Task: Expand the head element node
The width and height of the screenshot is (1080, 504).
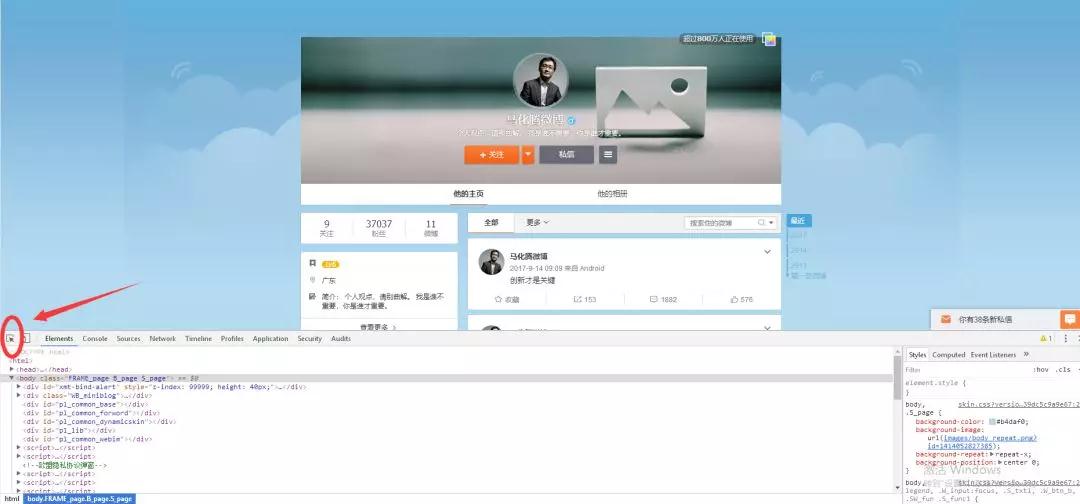Action: tap(12, 369)
